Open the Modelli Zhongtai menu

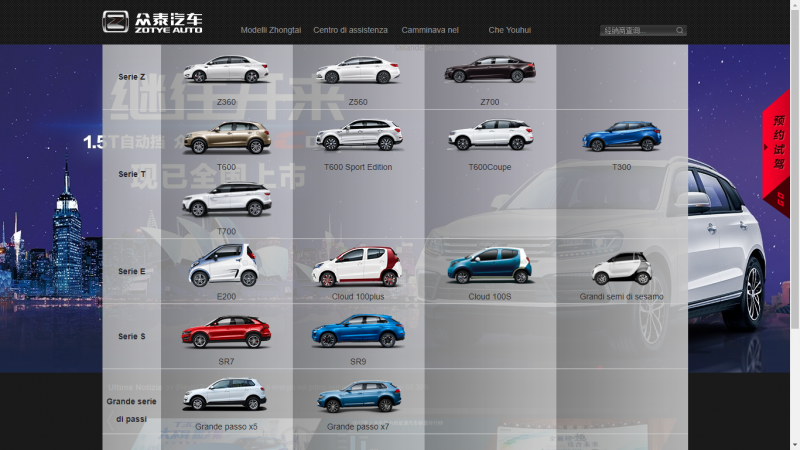[x=270, y=30]
